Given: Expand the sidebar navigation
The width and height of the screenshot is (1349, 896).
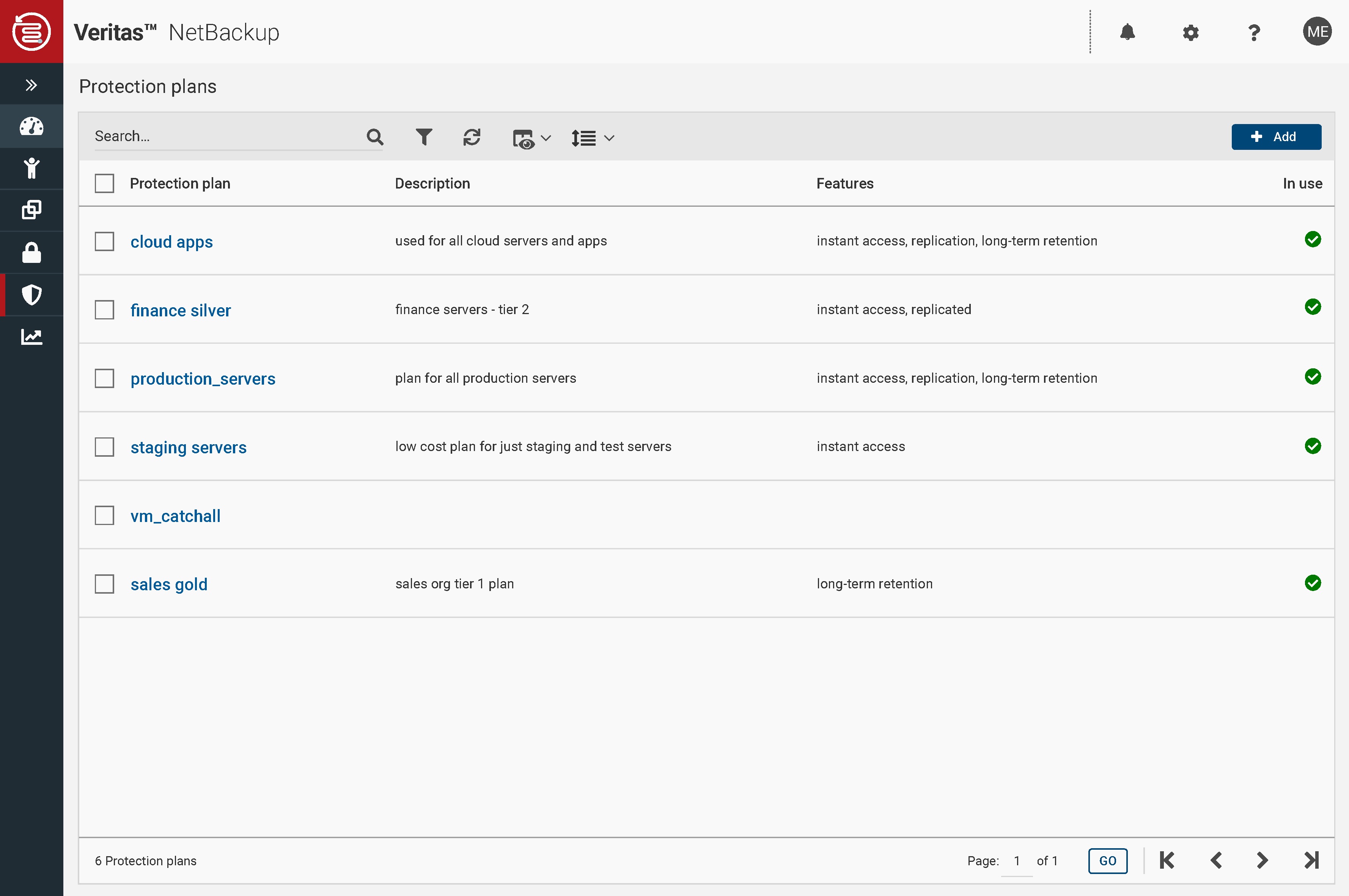Looking at the screenshot, I should [x=31, y=85].
